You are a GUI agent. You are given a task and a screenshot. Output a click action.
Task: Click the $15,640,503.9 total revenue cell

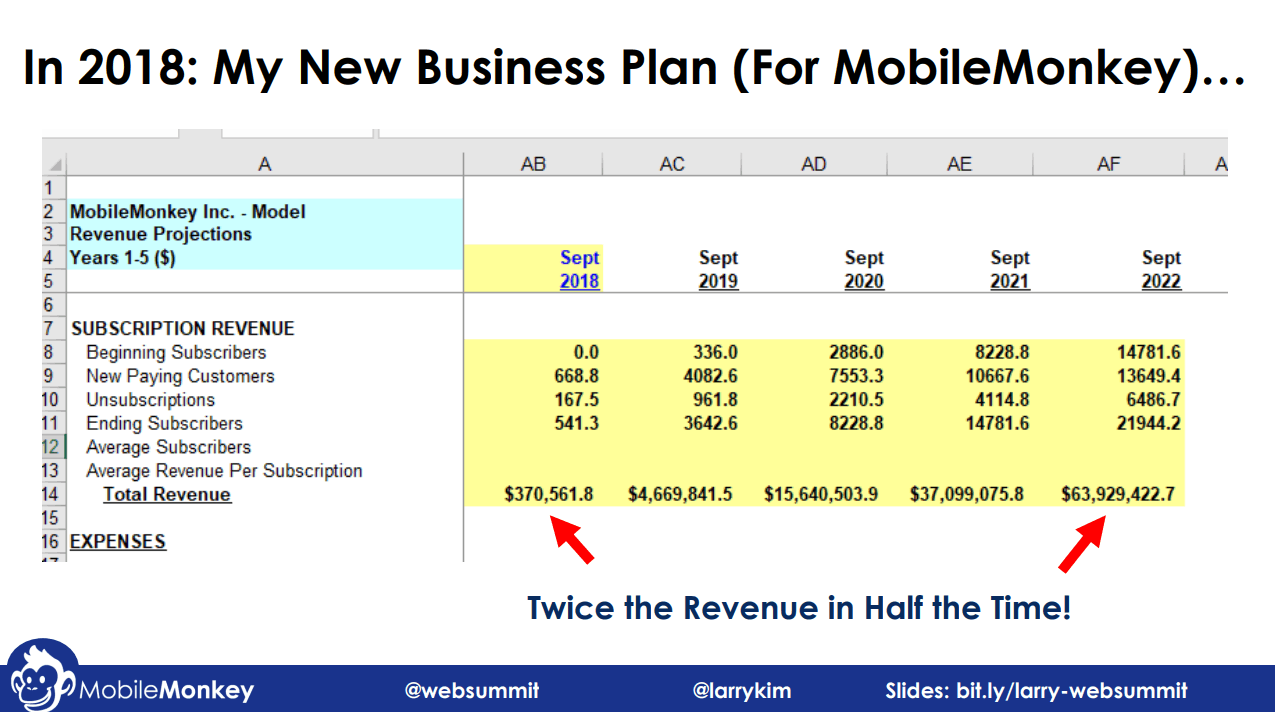pyautogui.click(x=814, y=494)
